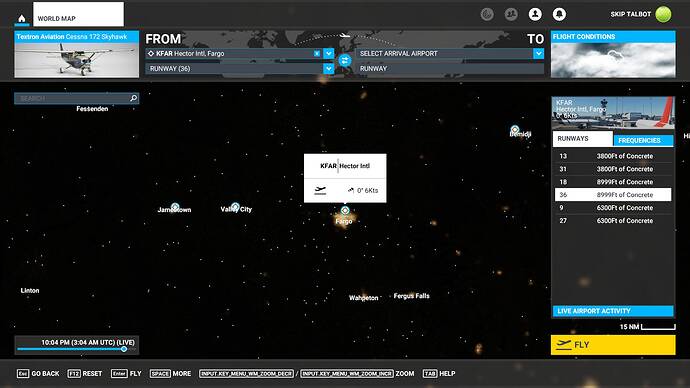Click the Linton city label
The image size is (690, 388).
point(30,290)
